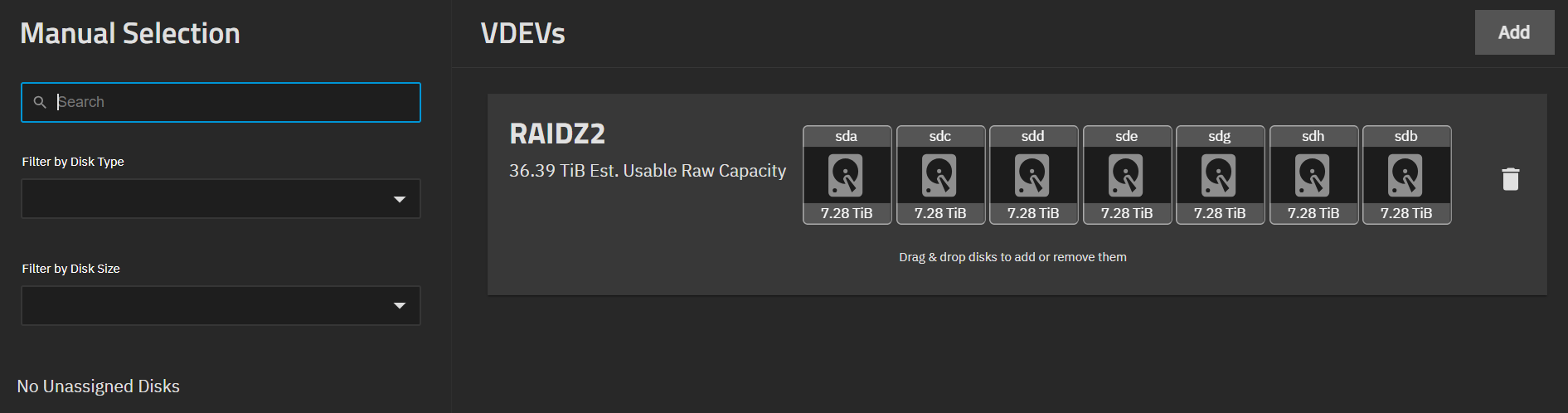Screen dimensions: 1568x413
Task: Expand the Filter by Disk Size dropdown
Action: click(x=221, y=306)
